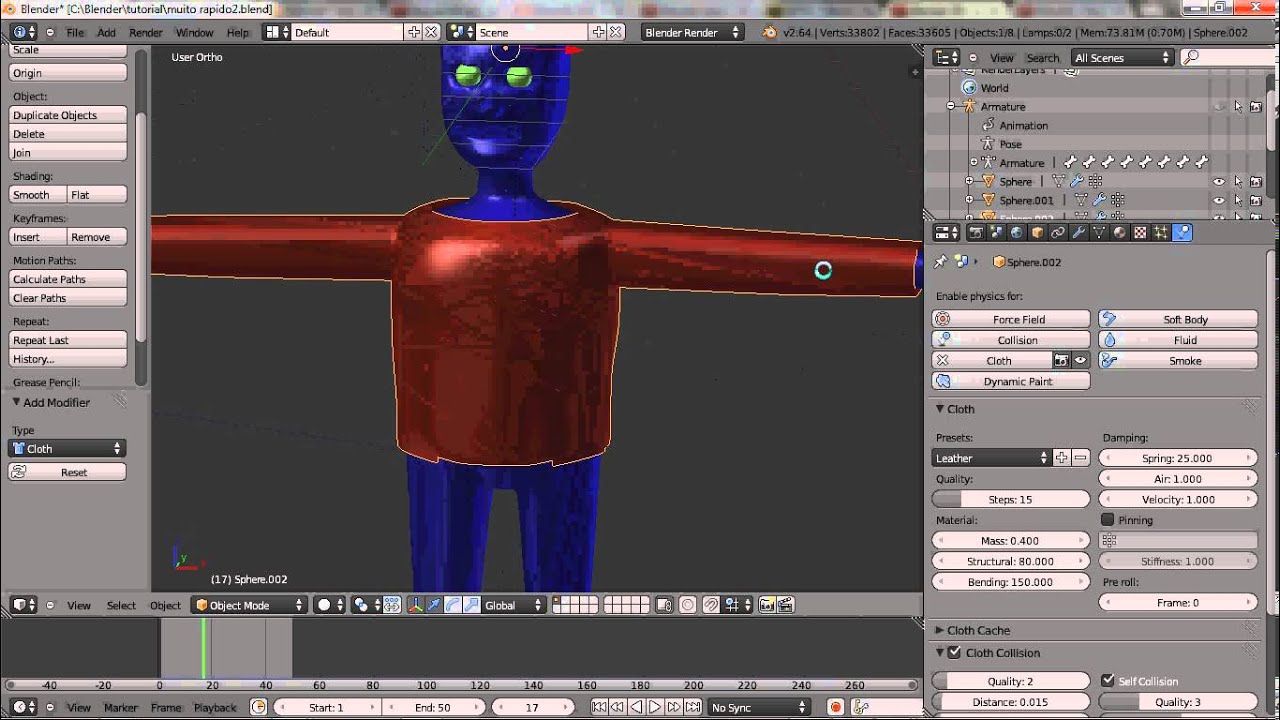This screenshot has width=1280, height=720.
Task: Expand the Sphere object tree node
Action: pos(968,181)
